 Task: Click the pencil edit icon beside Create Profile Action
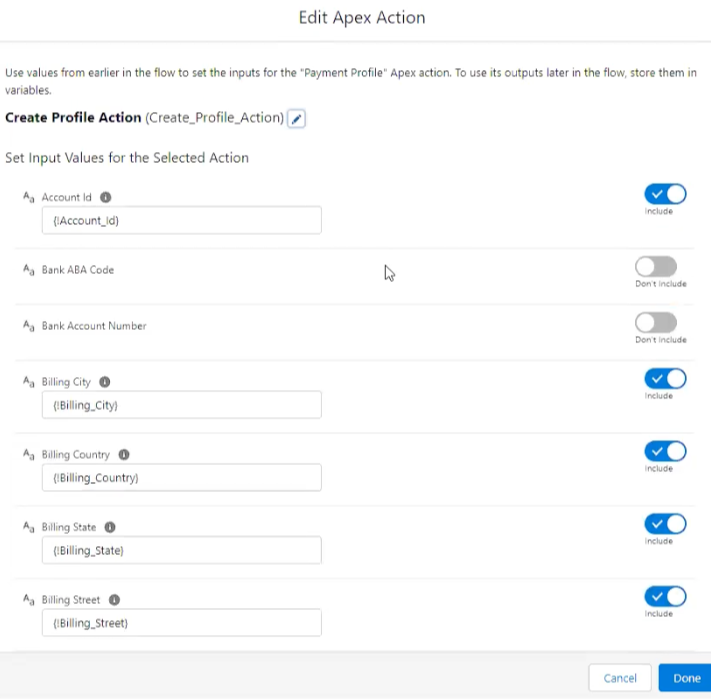pos(297,119)
